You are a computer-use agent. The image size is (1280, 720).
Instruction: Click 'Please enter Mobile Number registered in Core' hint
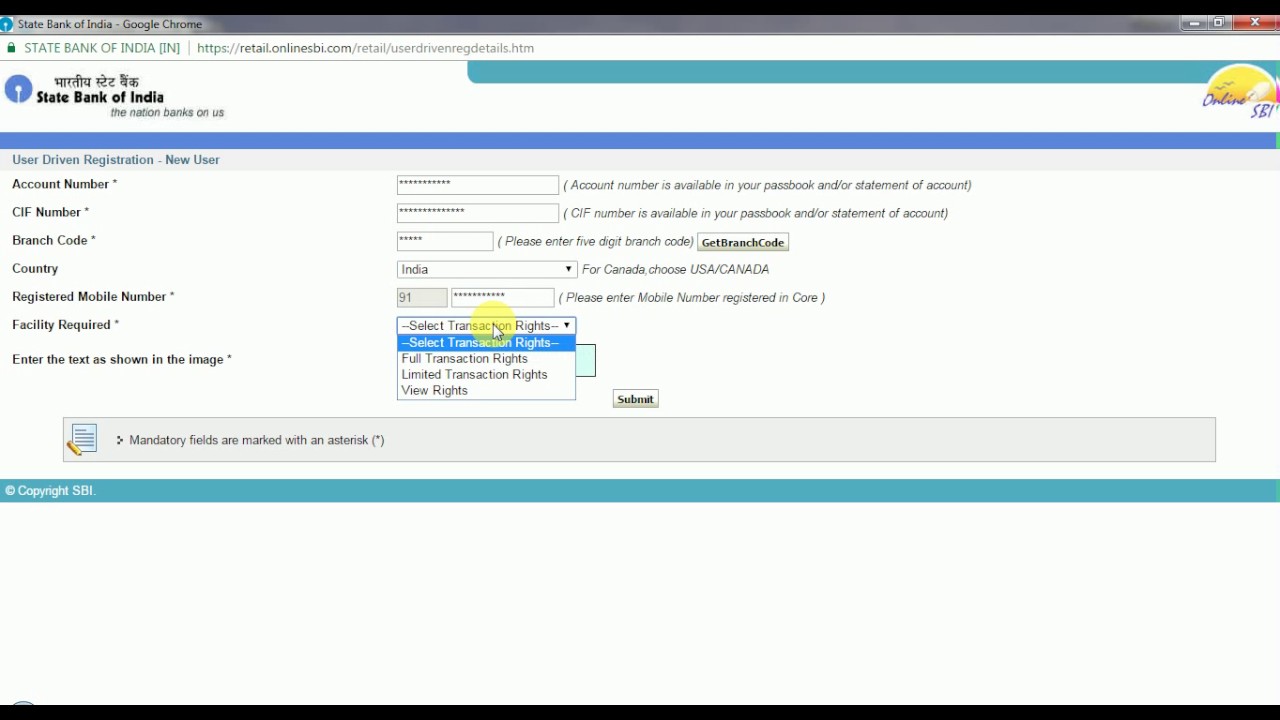click(x=691, y=297)
